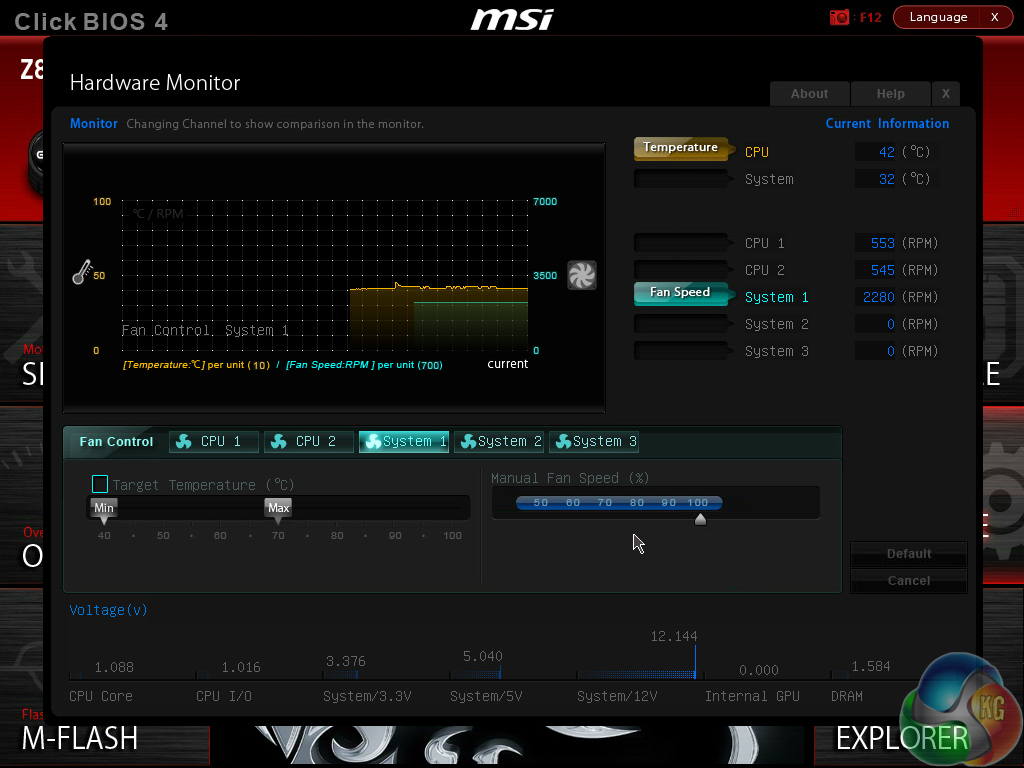1024x768 pixels.
Task: Click the EXPLORER tile in background
Action: click(902, 739)
